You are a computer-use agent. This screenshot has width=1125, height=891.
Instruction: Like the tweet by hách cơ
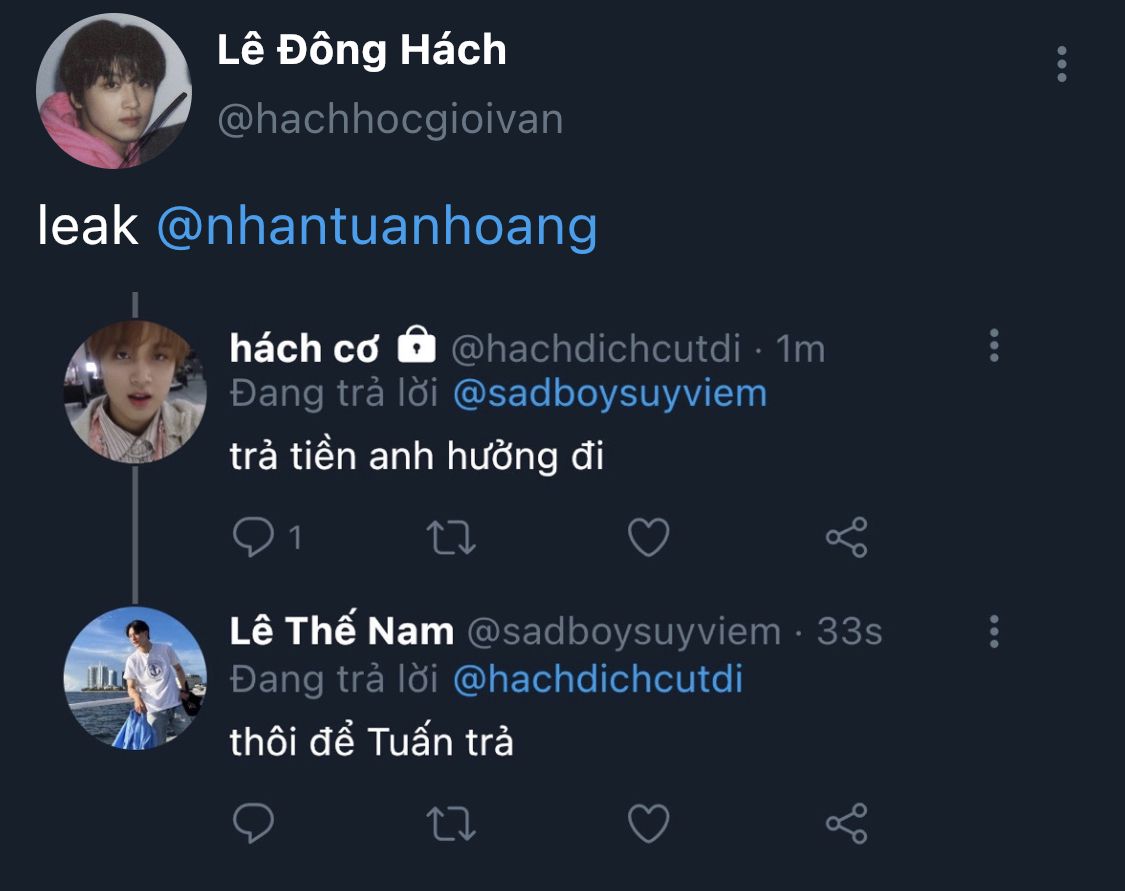pos(648,538)
